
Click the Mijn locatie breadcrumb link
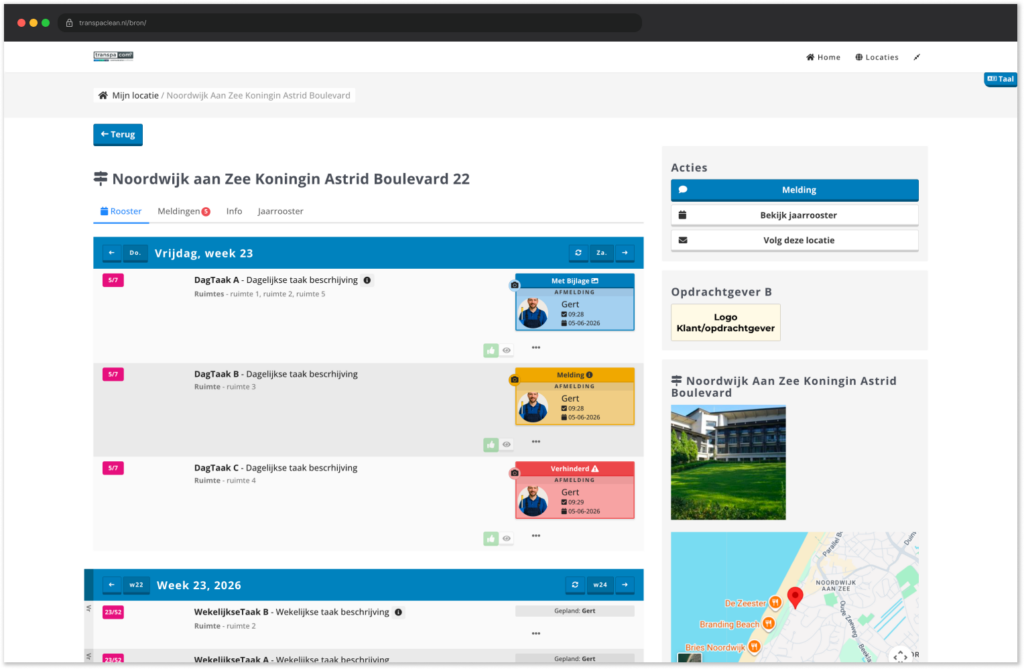[x=135, y=95]
